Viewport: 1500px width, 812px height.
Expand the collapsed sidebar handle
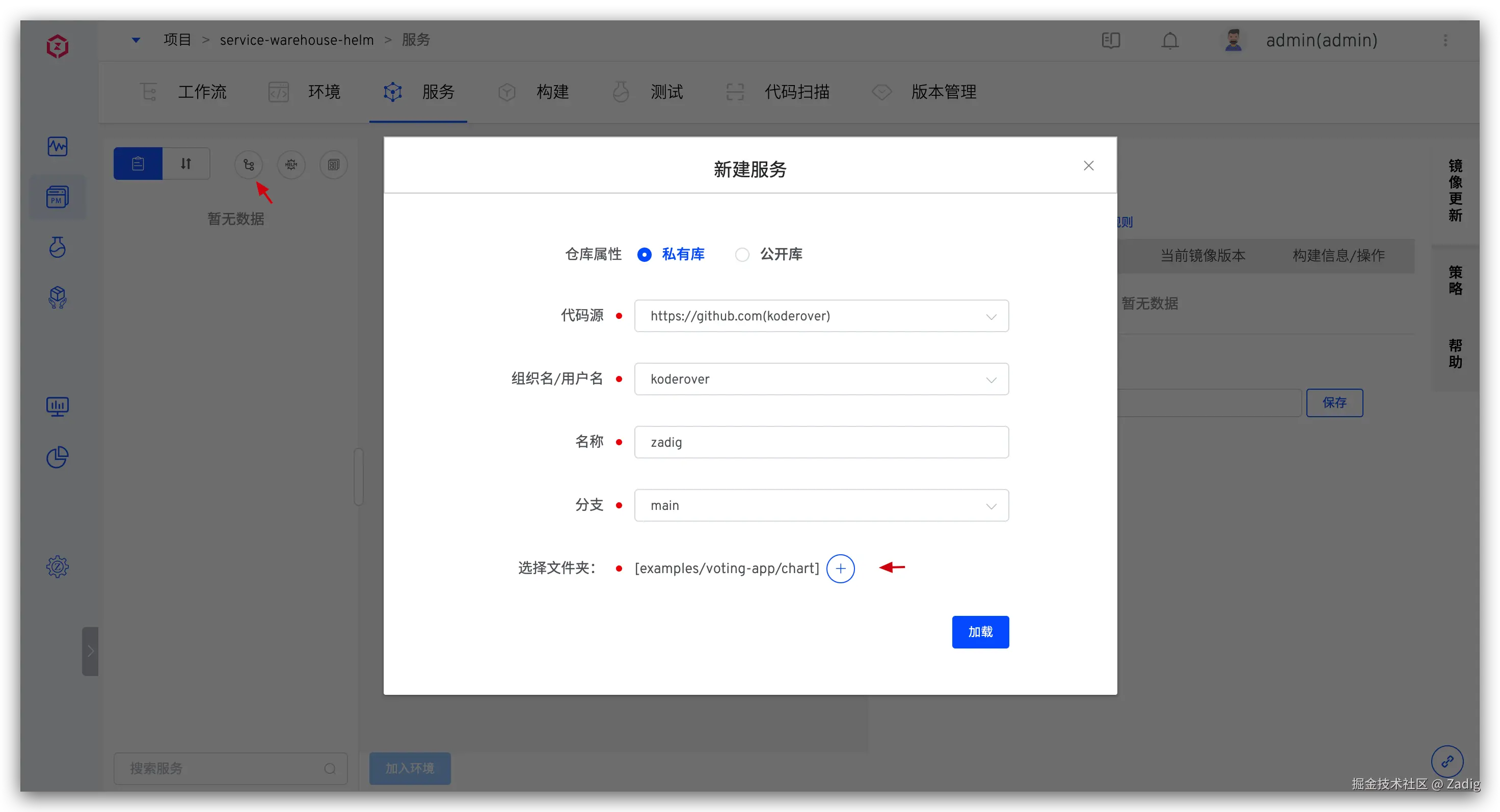pyautogui.click(x=90, y=651)
